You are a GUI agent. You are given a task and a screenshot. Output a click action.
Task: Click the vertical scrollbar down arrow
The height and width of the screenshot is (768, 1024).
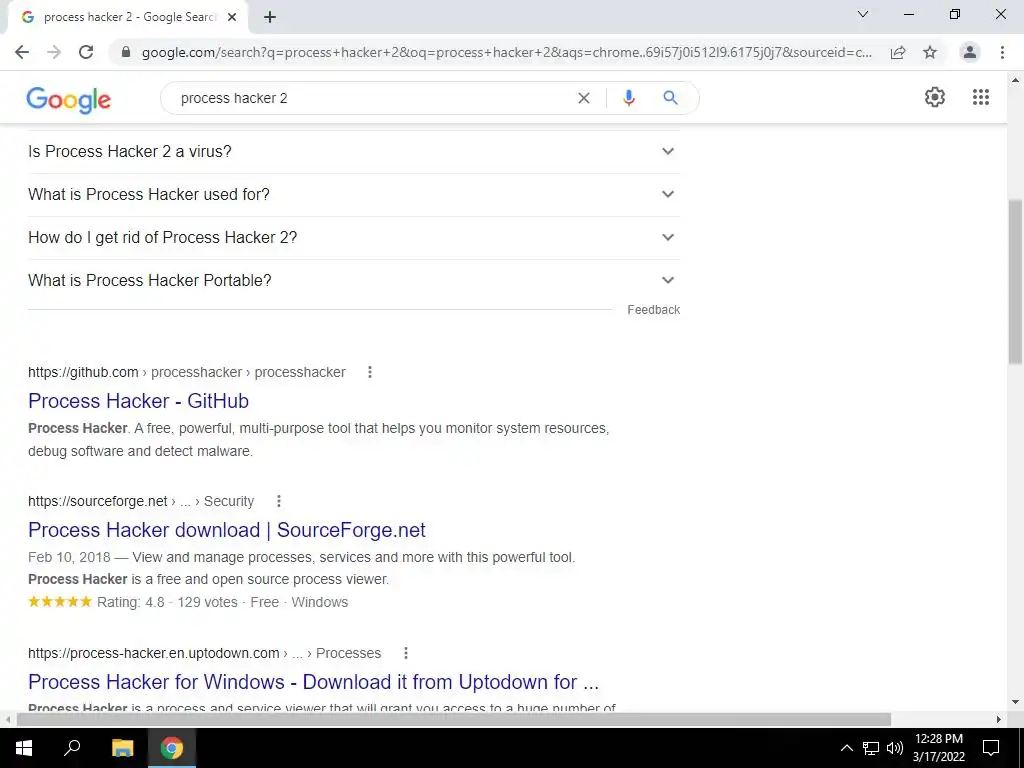click(1015, 703)
